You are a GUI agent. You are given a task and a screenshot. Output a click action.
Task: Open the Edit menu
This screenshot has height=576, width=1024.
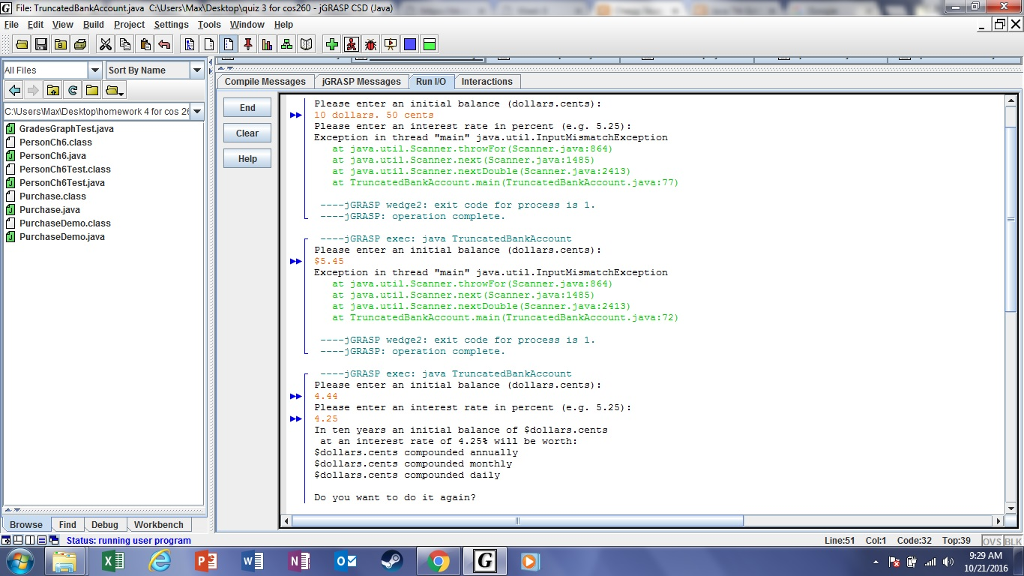[35, 25]
